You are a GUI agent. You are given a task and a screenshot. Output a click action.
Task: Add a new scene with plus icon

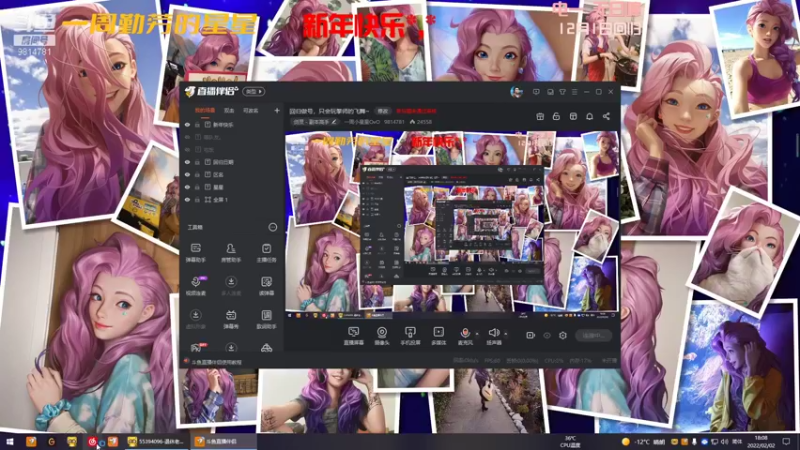pos(277,110)
